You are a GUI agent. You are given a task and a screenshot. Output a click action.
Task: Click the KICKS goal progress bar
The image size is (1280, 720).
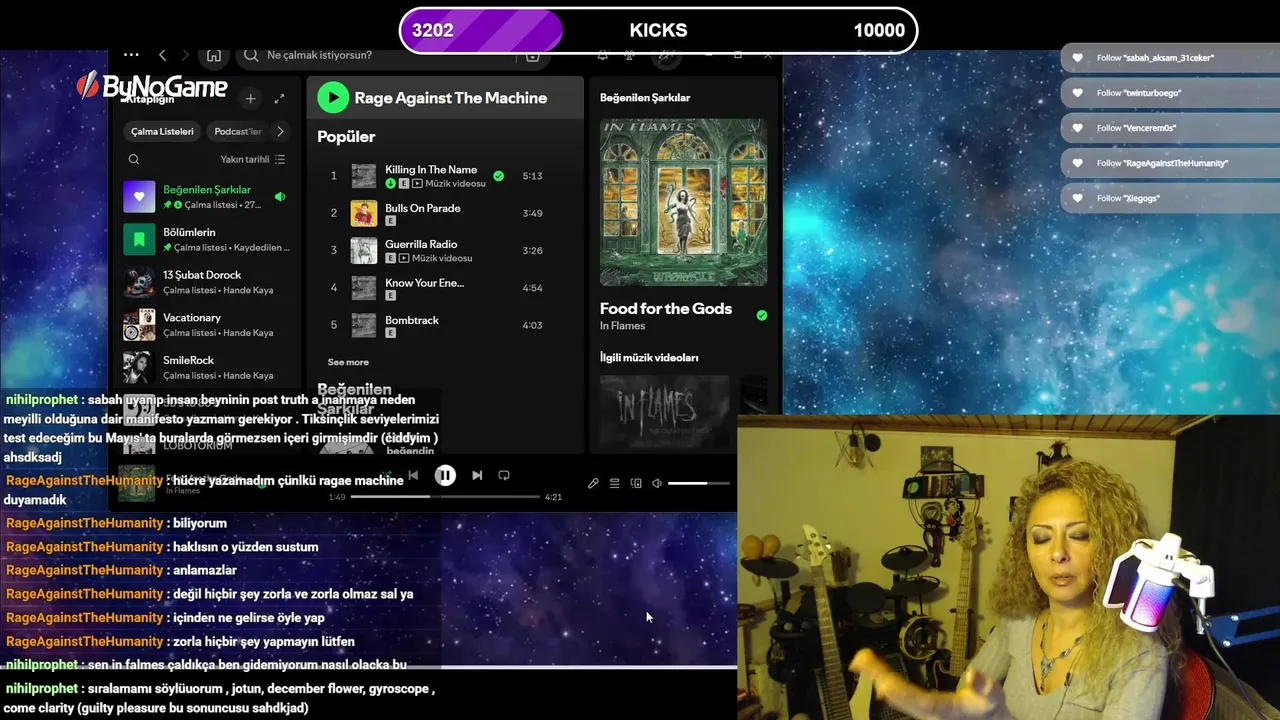pos(658,30)
